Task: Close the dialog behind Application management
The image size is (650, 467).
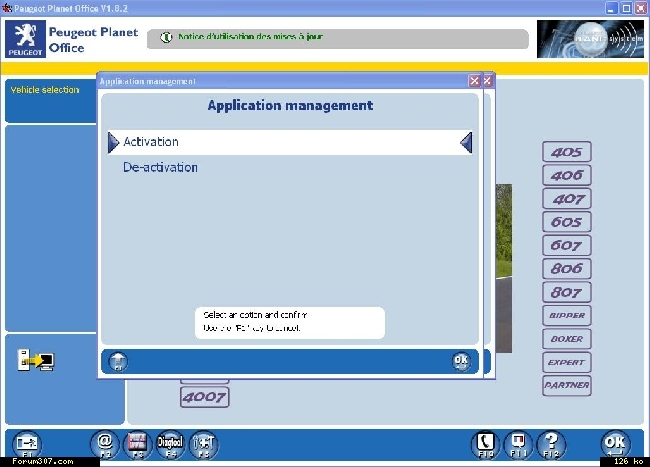Action: pyautogui.click(x=488, y=81)
